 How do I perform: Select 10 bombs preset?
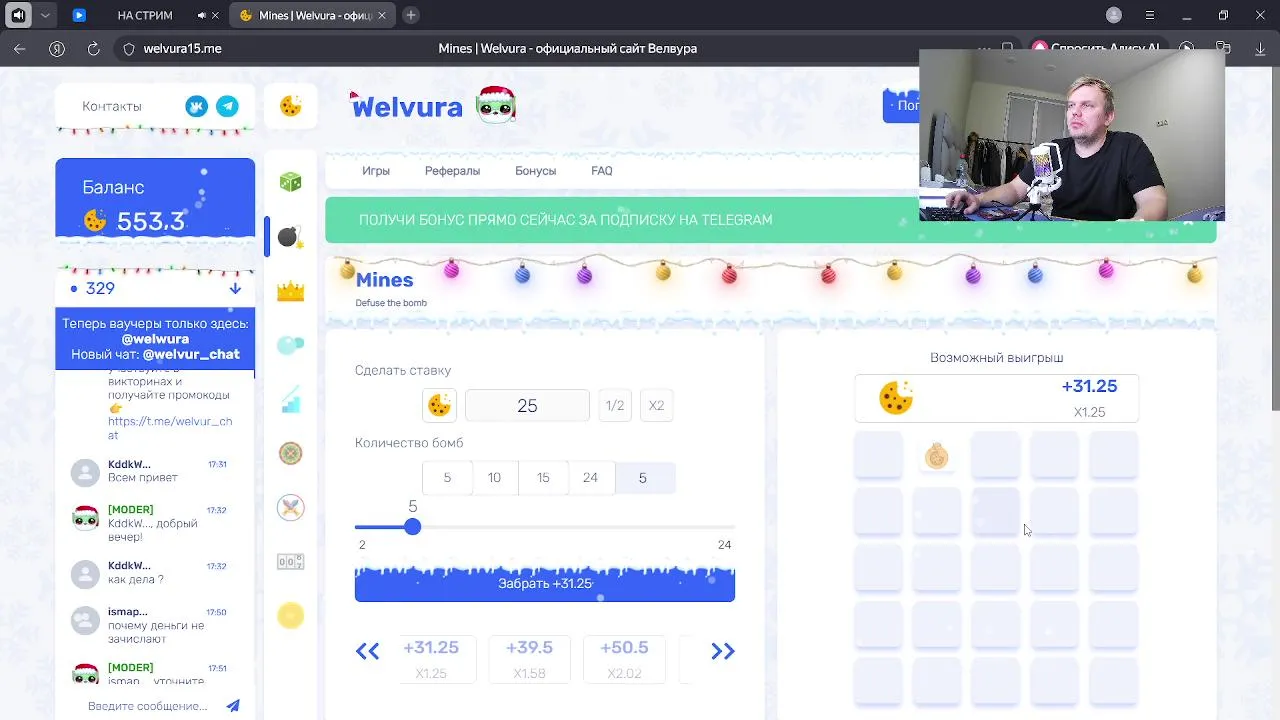click(x=494, y=478)
